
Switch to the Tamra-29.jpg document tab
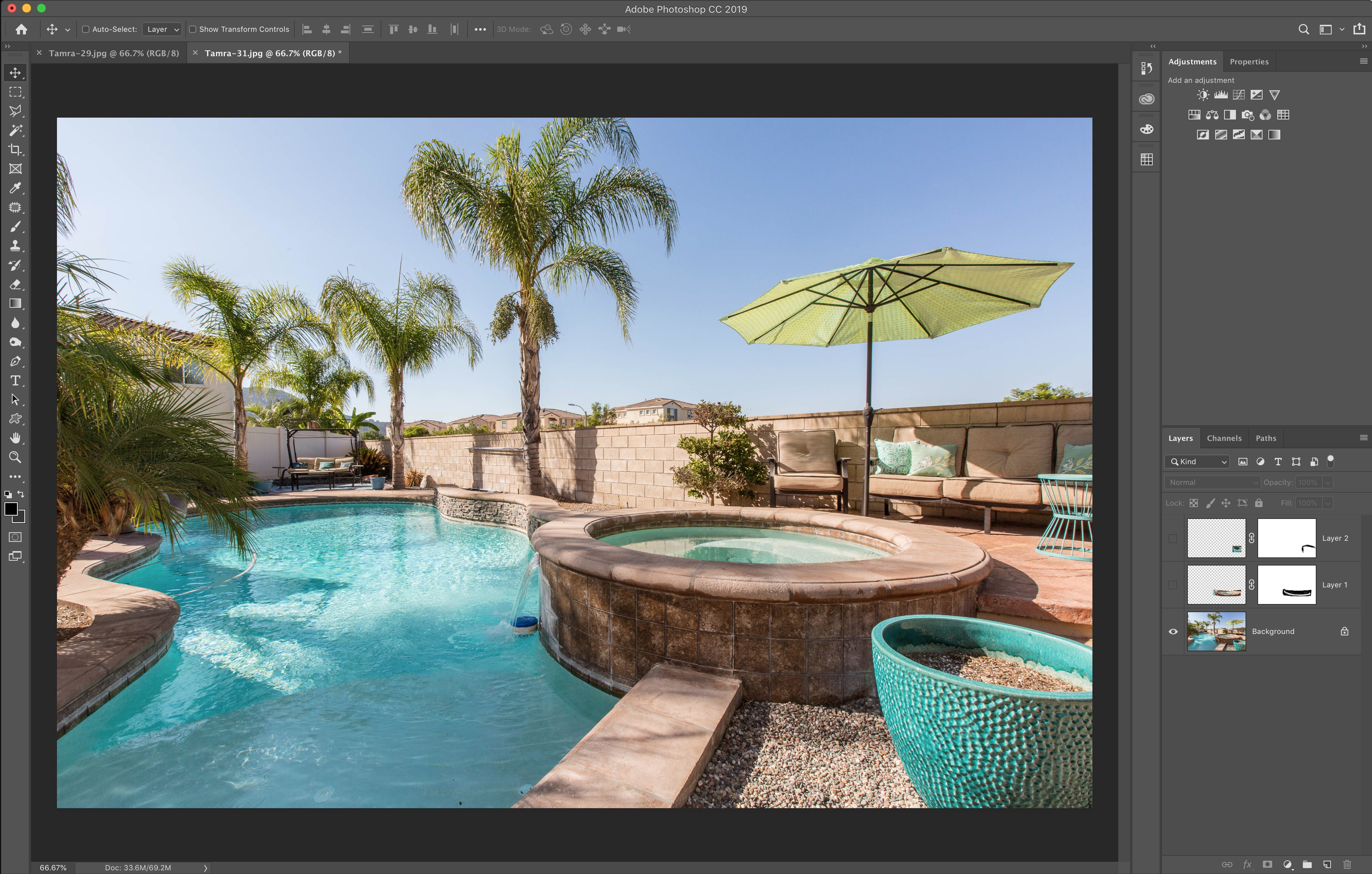click(114, 53)
